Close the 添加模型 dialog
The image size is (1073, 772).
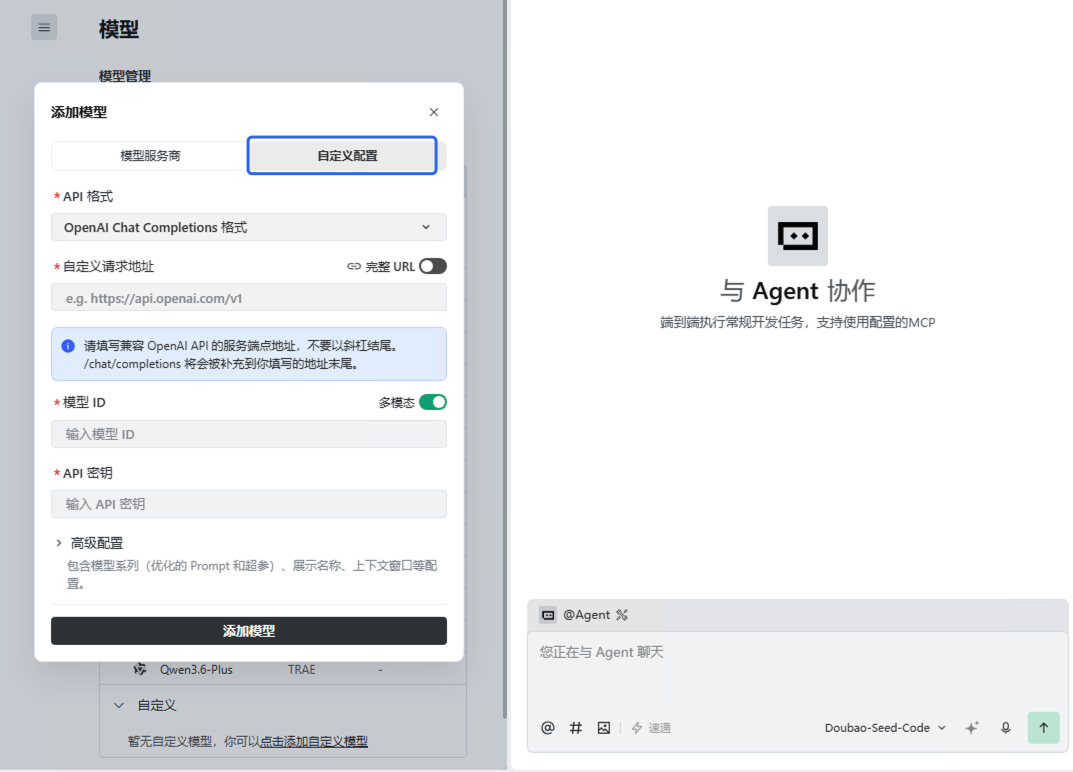pos(434,112)
